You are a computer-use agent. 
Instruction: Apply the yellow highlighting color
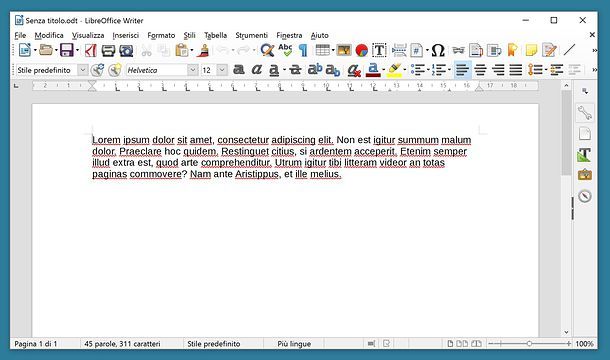[394, 70]
